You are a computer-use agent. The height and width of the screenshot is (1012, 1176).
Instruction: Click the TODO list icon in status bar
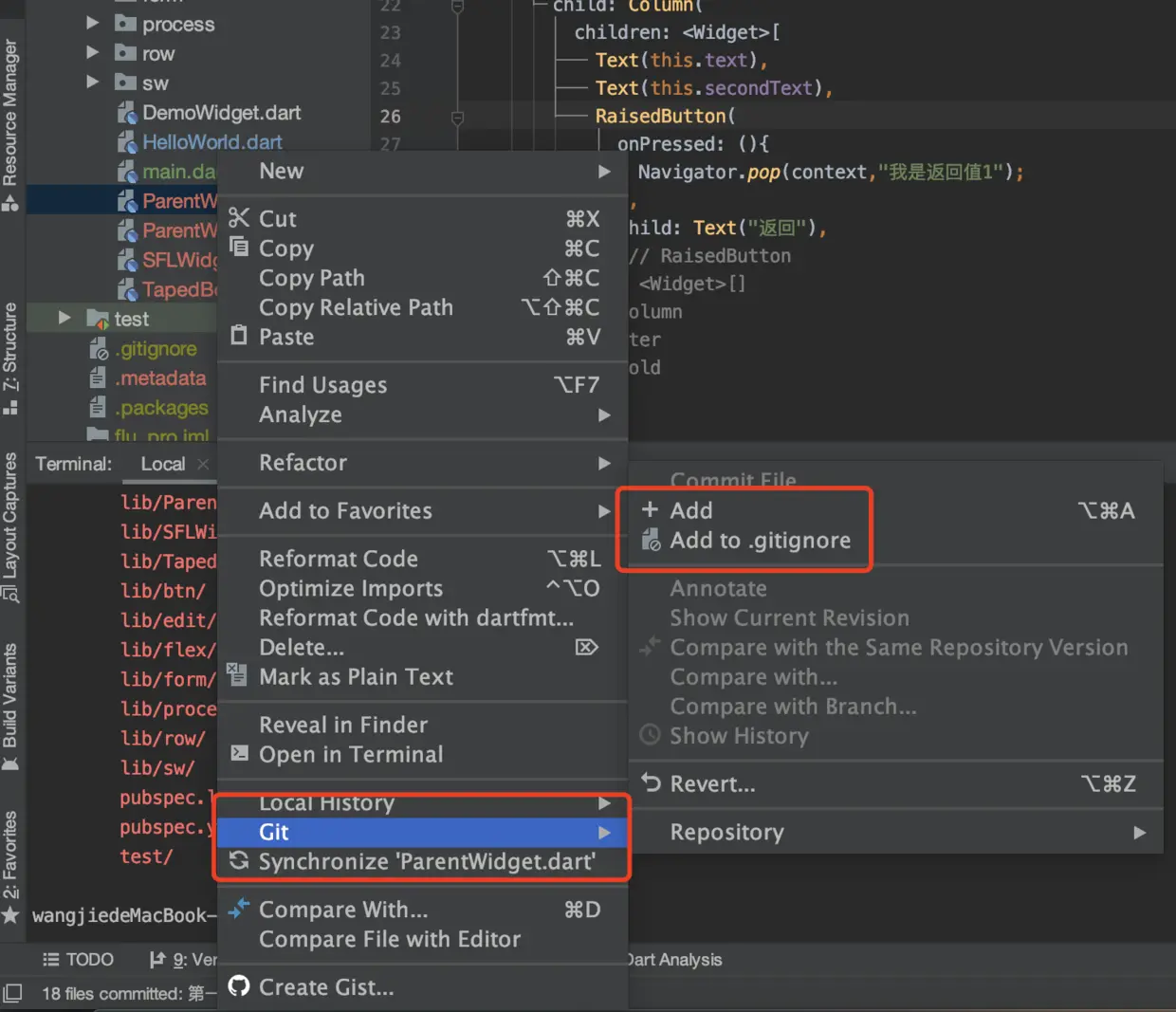pyautogui.click(x=50, y=959)
